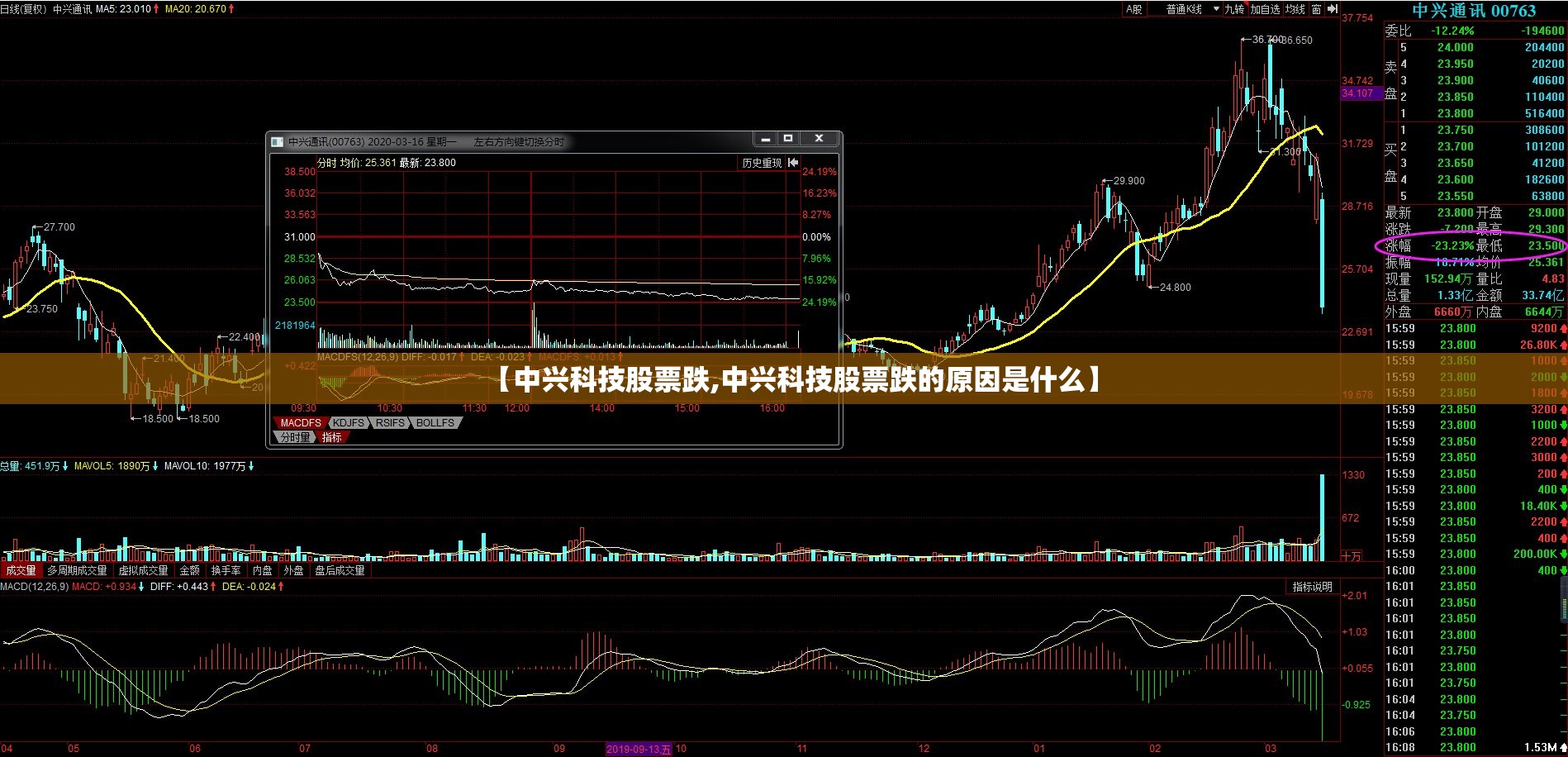Click the 16:08 trade row in tick list
The image size is (1568, 757).
pos(1475,747)
